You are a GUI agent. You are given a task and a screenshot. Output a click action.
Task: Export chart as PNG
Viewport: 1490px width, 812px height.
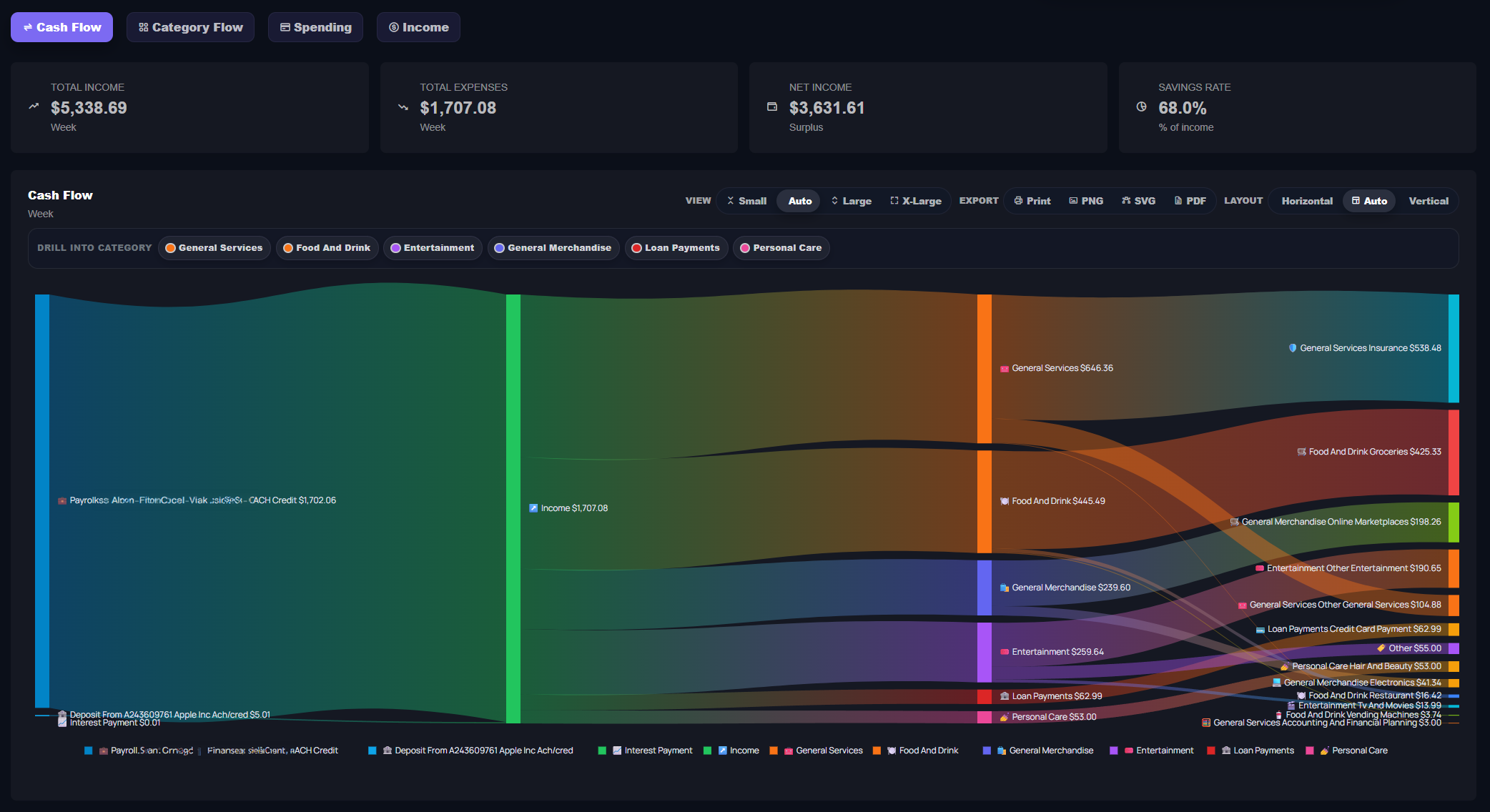1086,201
